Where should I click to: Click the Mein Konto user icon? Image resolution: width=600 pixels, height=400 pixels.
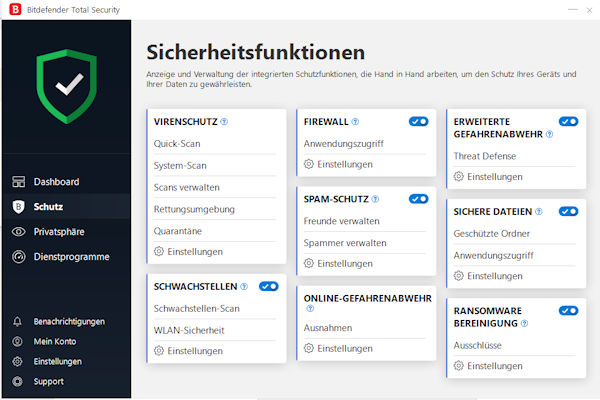(17, 341)
